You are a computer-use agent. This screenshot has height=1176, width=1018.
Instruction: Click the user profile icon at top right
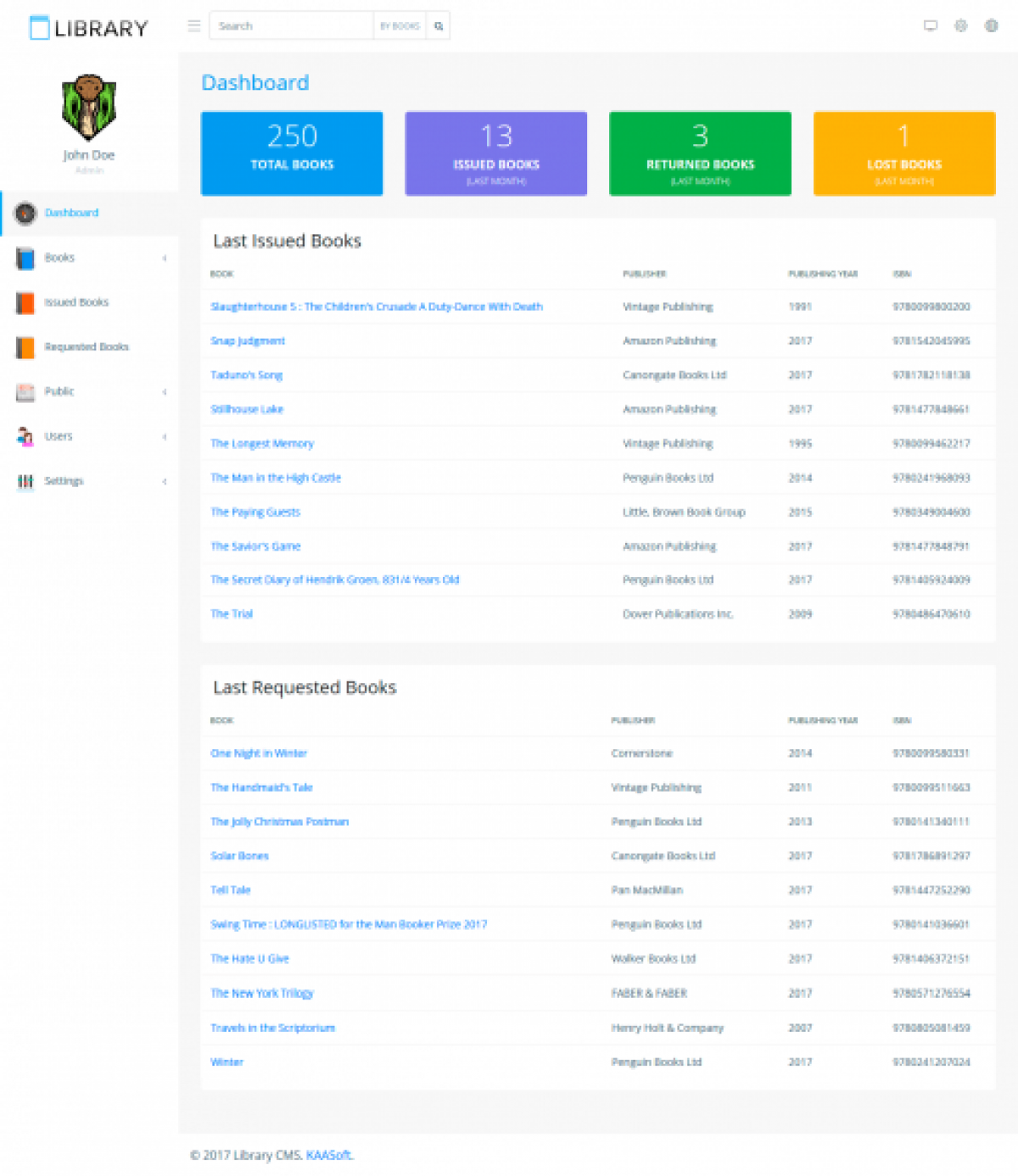[x=991, y=25]
